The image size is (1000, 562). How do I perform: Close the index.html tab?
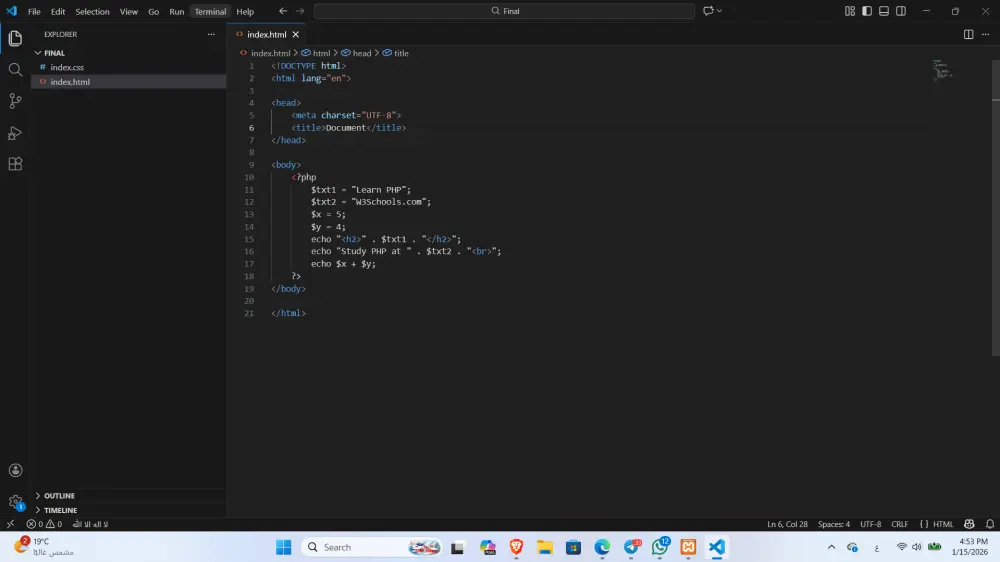click(295, 34)
